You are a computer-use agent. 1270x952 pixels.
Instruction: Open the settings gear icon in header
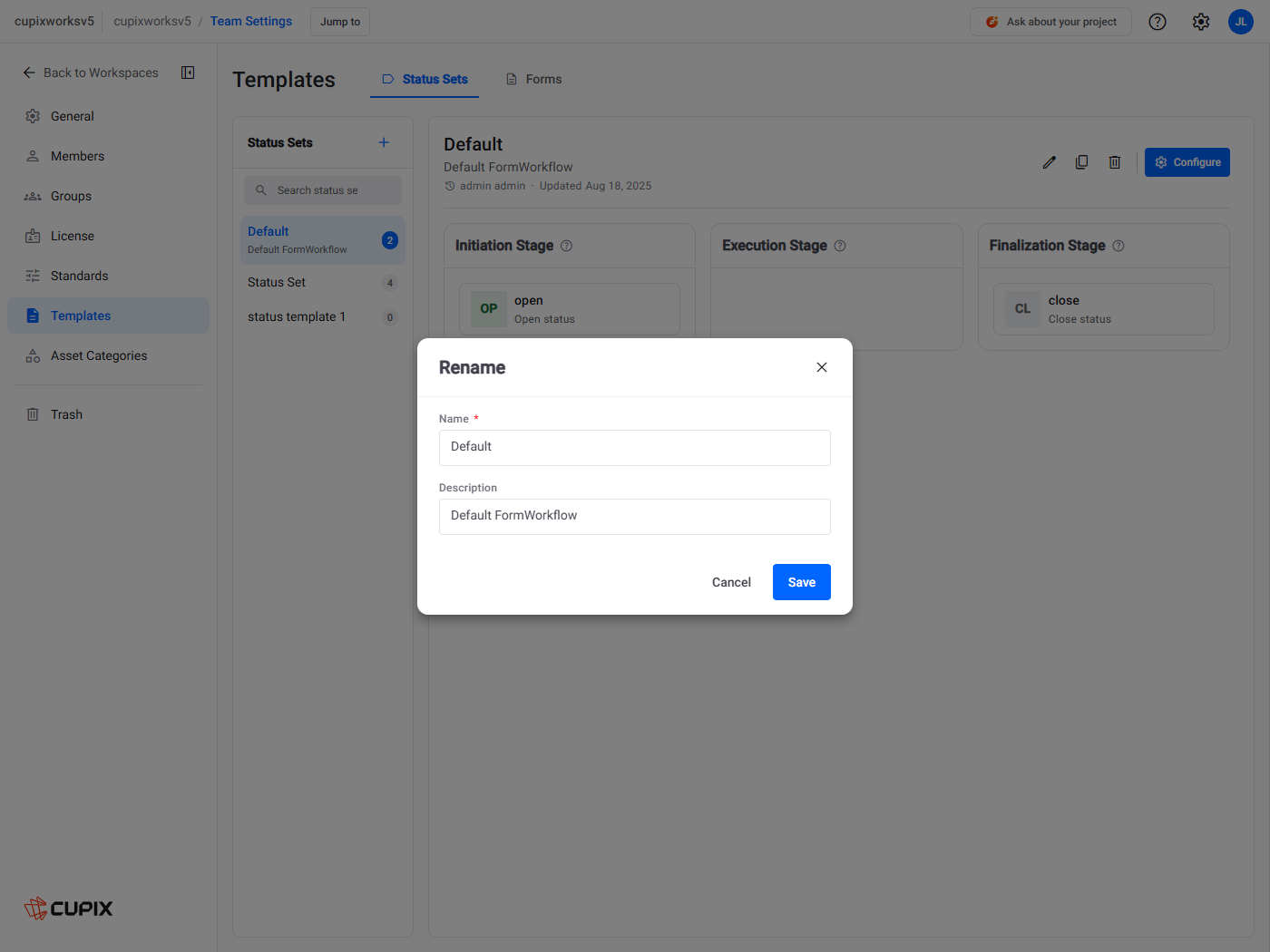1201,22
